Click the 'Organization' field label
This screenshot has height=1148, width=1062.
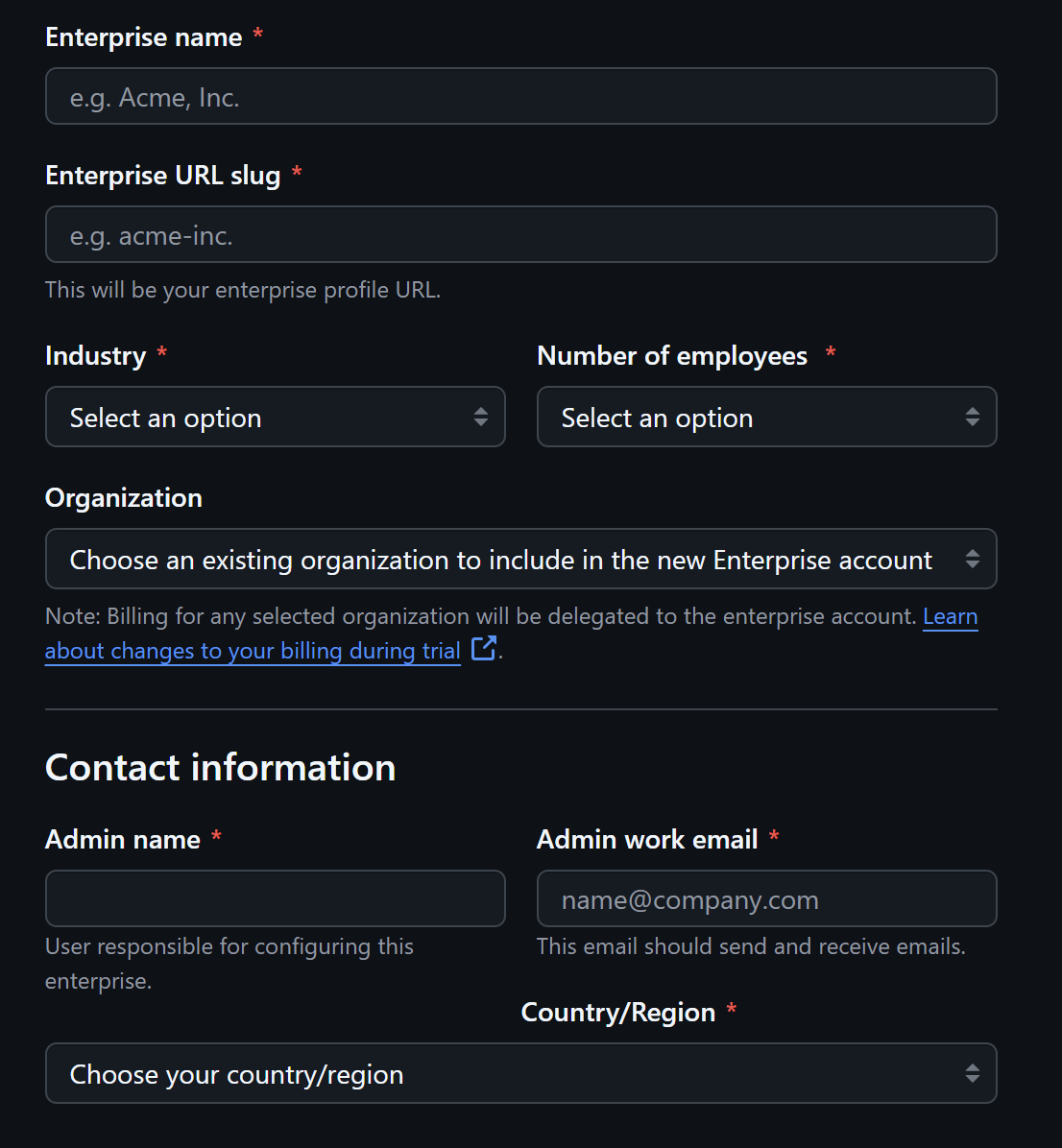124,498
